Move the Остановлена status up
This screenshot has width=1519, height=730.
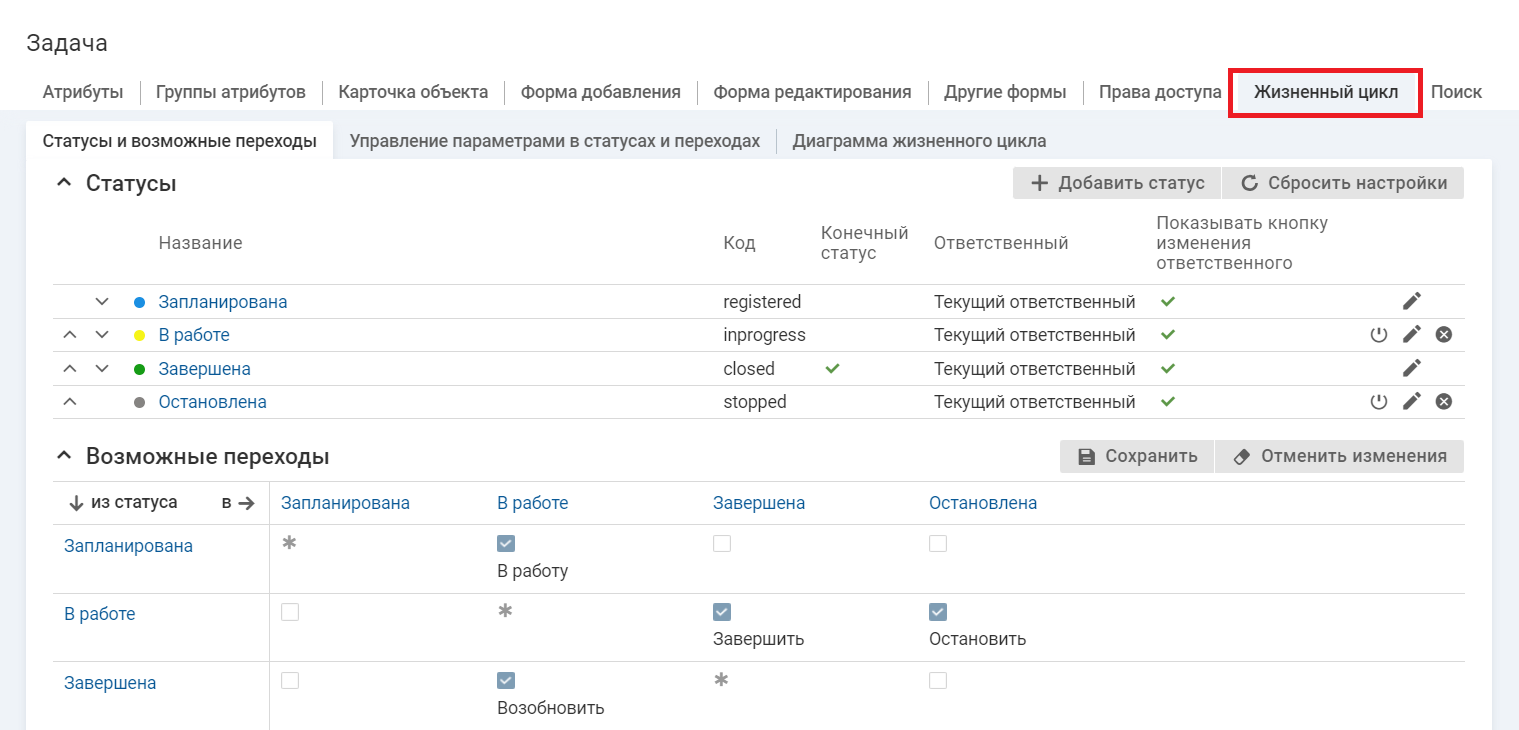point(69,402)
